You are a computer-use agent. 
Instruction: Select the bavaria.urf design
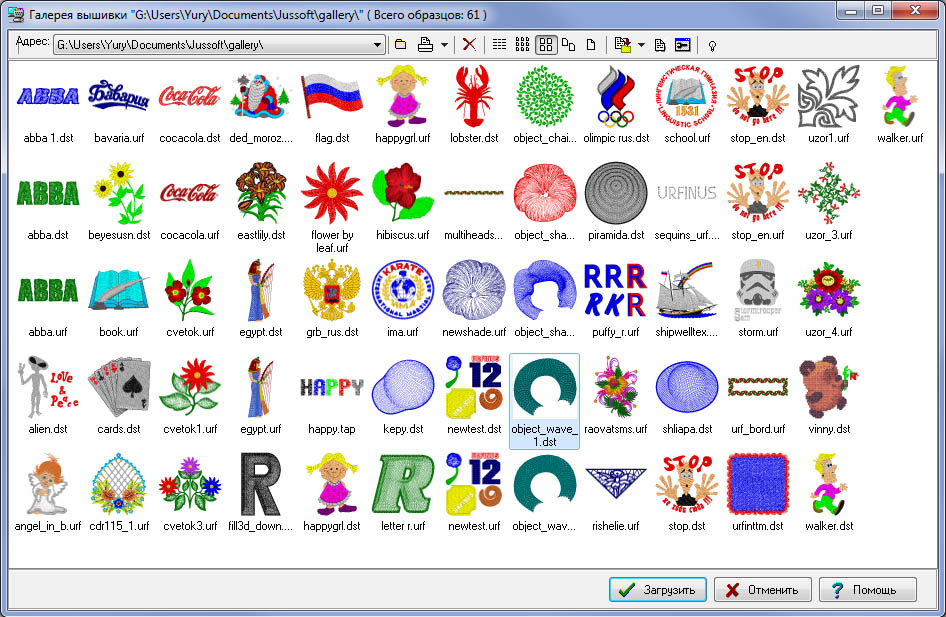coord(119,97)
